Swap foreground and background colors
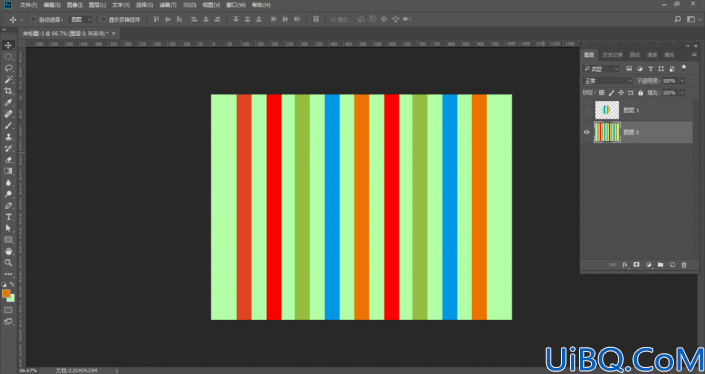Viewport: 705px width, 374px height. point(12,284)
